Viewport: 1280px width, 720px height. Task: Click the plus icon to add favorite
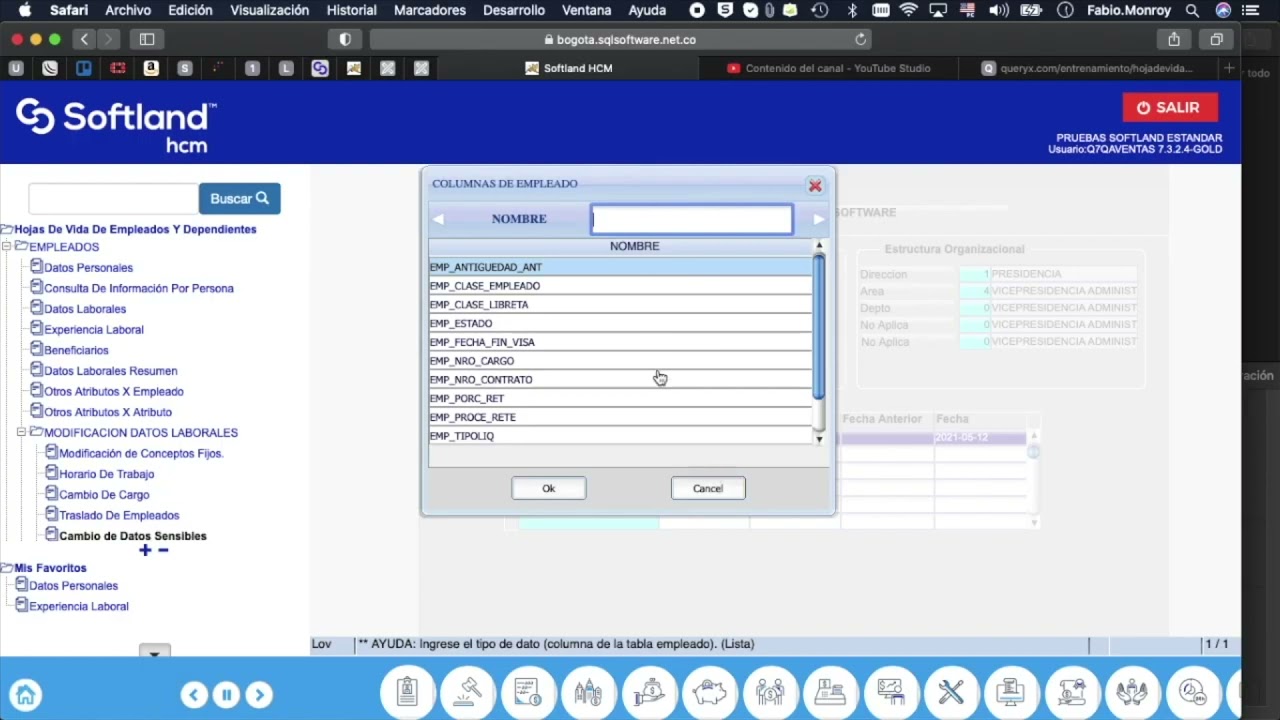coord(145,550)
